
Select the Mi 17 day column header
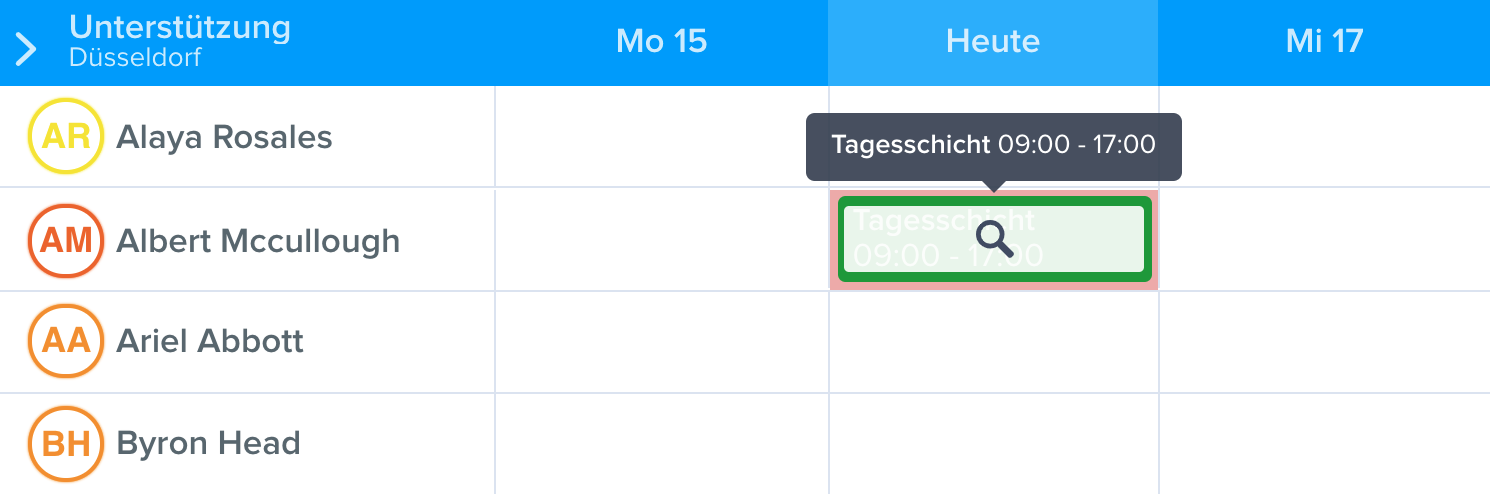point(1324,42)
